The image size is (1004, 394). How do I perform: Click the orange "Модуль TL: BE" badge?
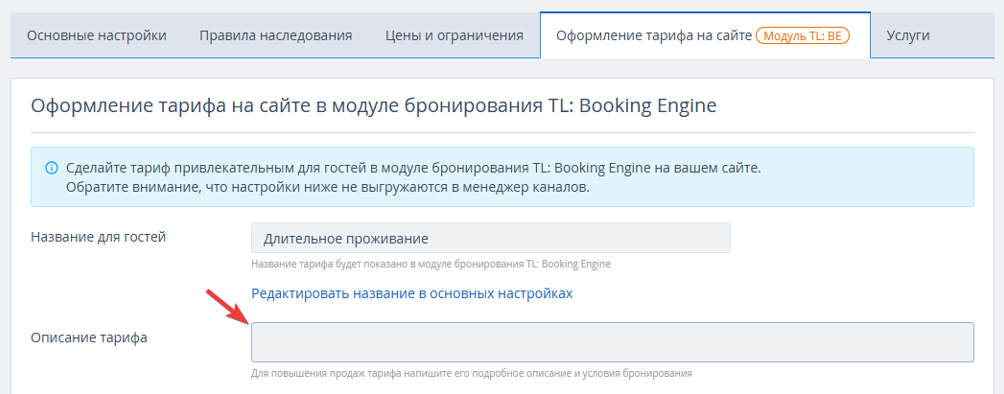click(x=802, y=36)
